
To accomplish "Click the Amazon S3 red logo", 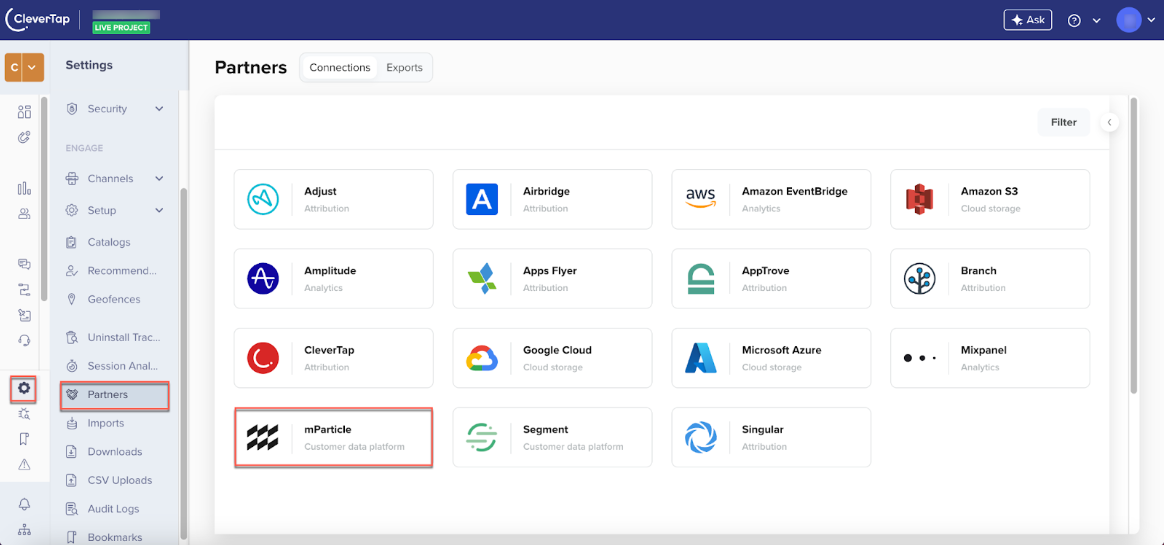I will coord(919,199).
